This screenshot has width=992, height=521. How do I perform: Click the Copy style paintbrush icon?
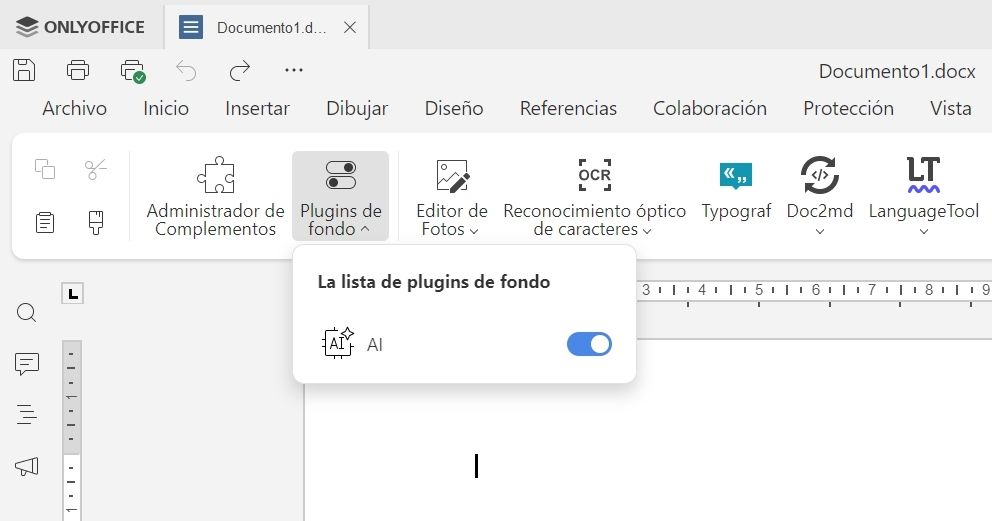tap(96, 223)
